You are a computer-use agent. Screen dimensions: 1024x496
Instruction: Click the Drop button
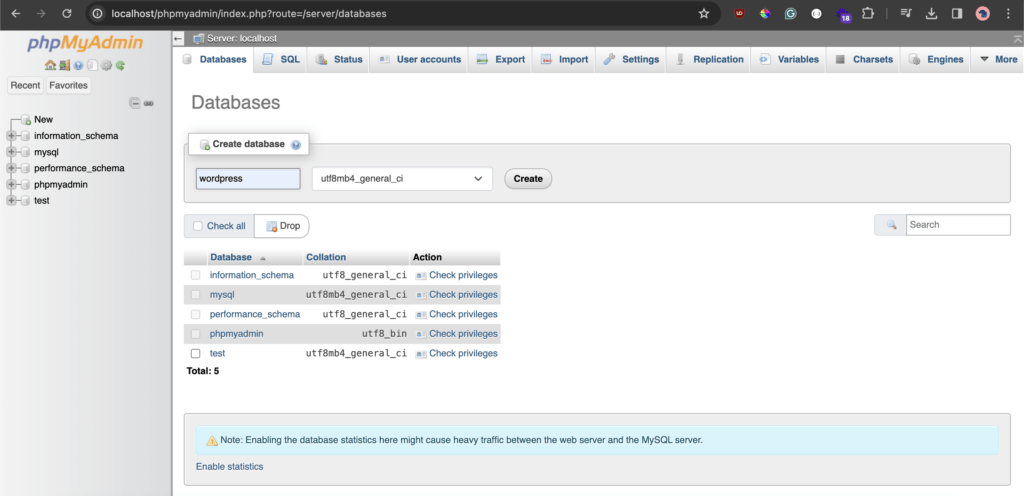click(283, 226)
